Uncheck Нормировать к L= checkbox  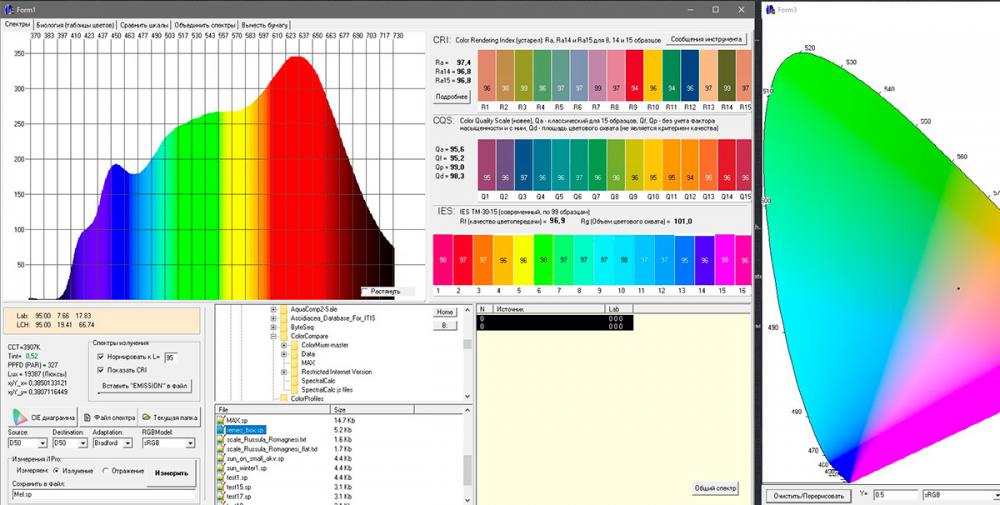point(100,358)
